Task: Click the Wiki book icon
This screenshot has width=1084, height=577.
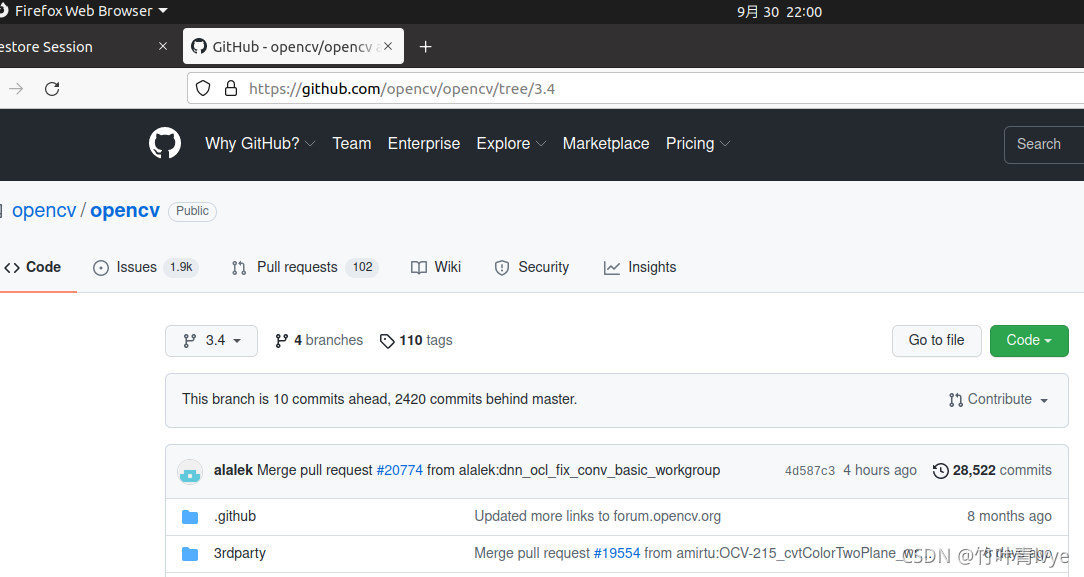Action: (x=419, y=268)
